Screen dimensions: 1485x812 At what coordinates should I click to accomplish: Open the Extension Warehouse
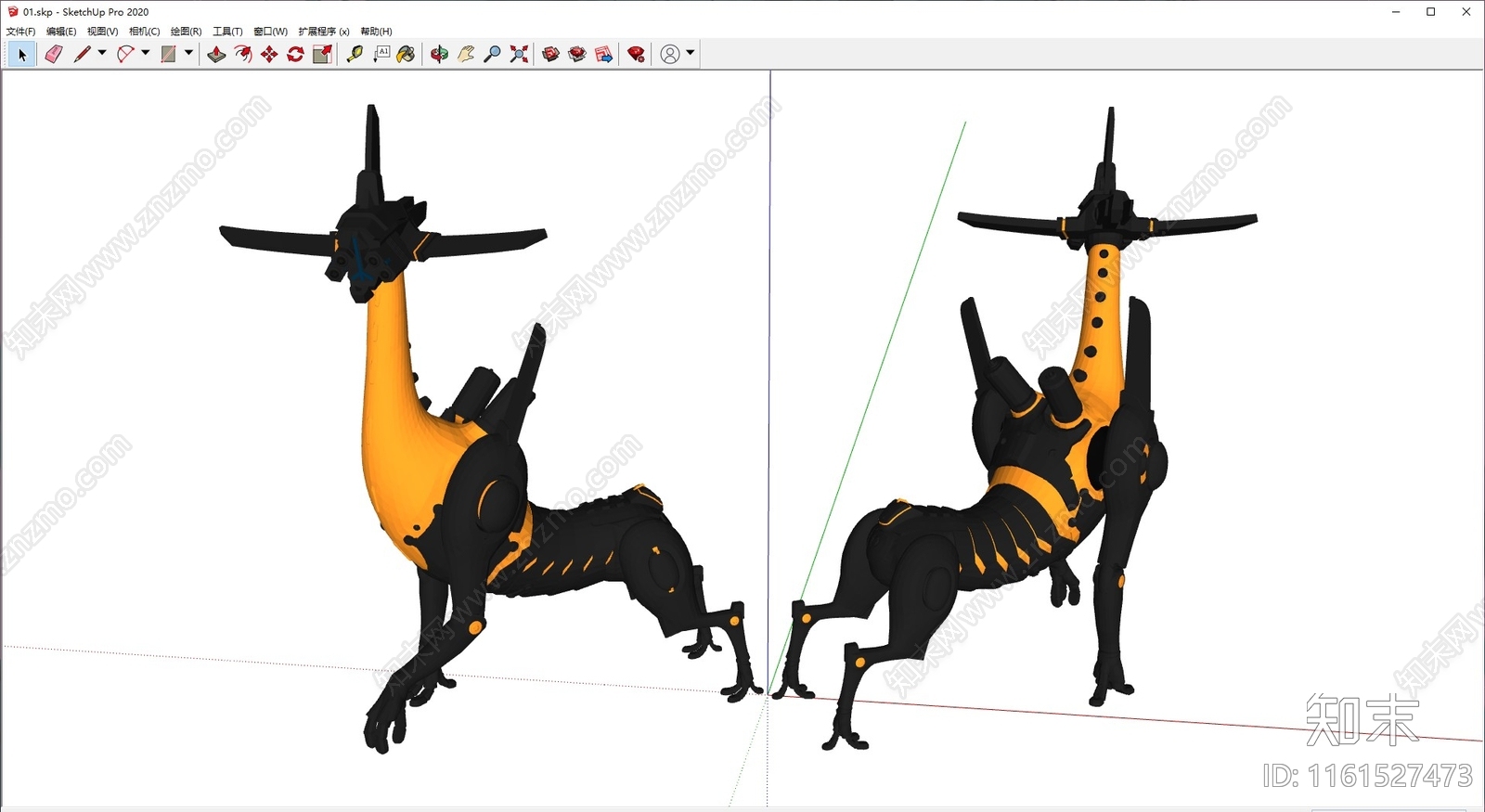click(x=577, y=55)
